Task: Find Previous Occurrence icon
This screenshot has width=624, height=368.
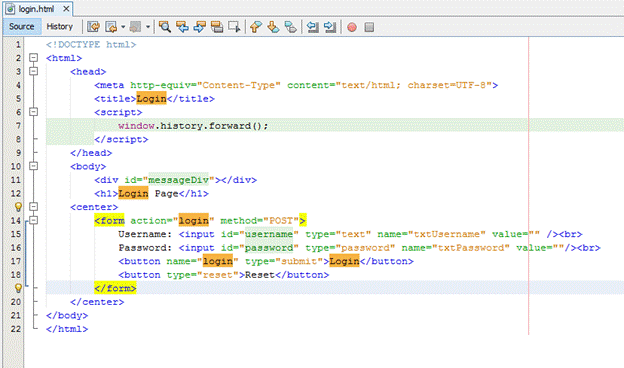Action: (182, 27)
